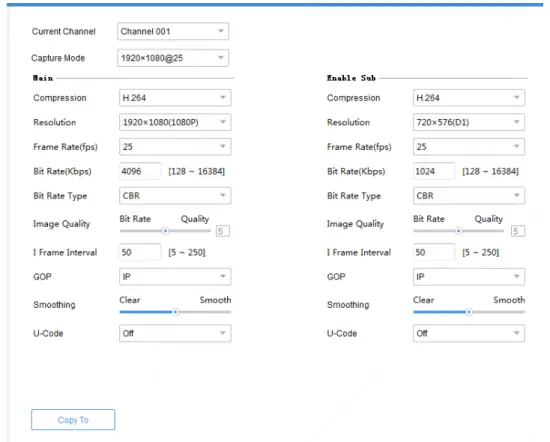Click Main bit rate range text [128 ~ 16384]
This screenshot has width=550, height=442.
(x=196, y=171)
